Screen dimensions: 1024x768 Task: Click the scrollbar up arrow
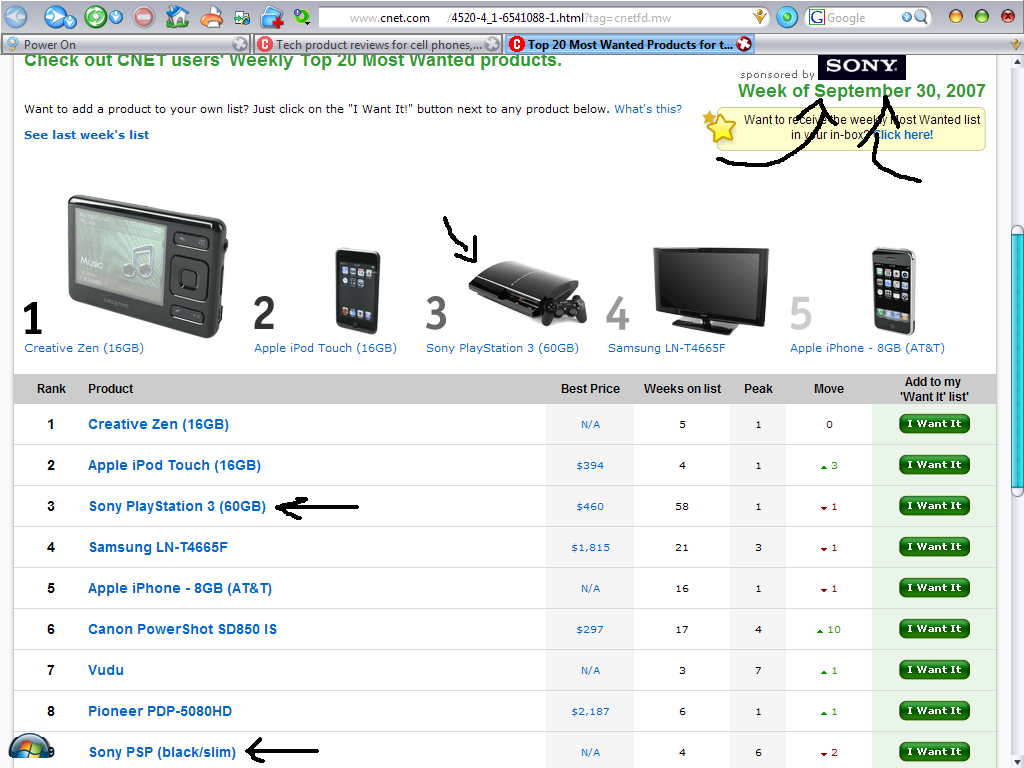tap(1017, 62)
